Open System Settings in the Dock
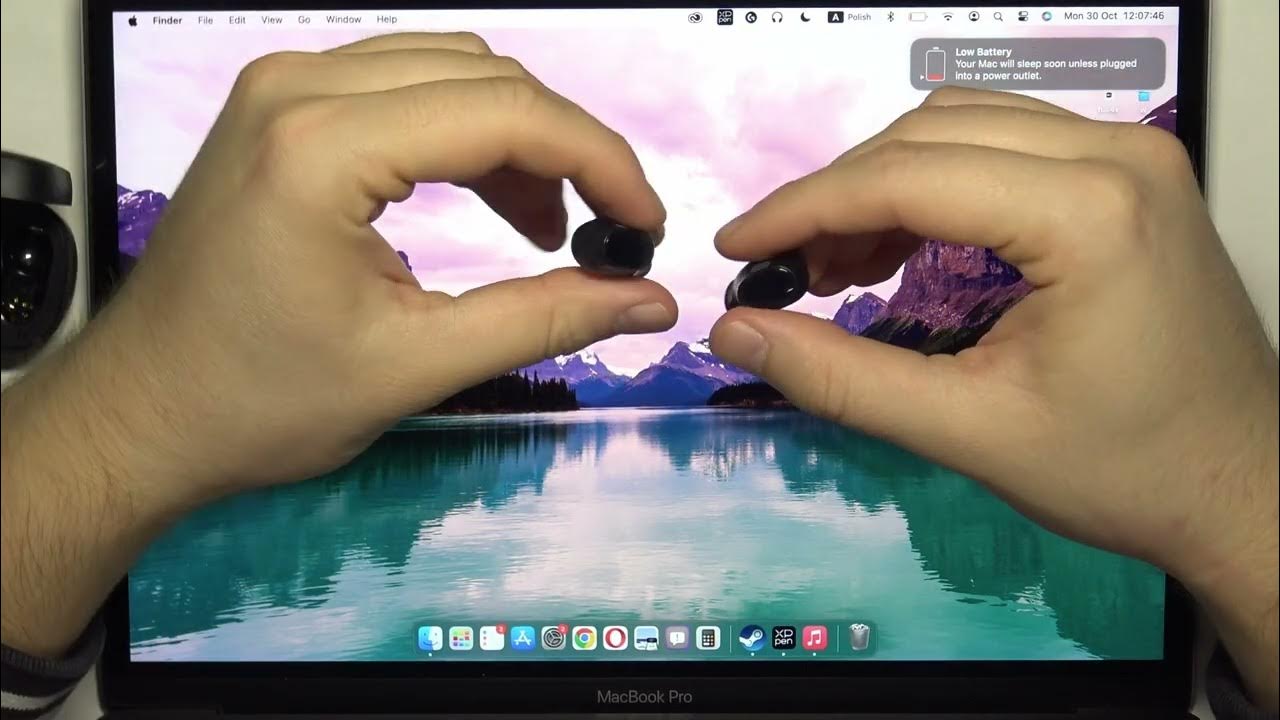The height and width of the screenshot is (720, 1280). pyautogui.click(x=554, y=638)
